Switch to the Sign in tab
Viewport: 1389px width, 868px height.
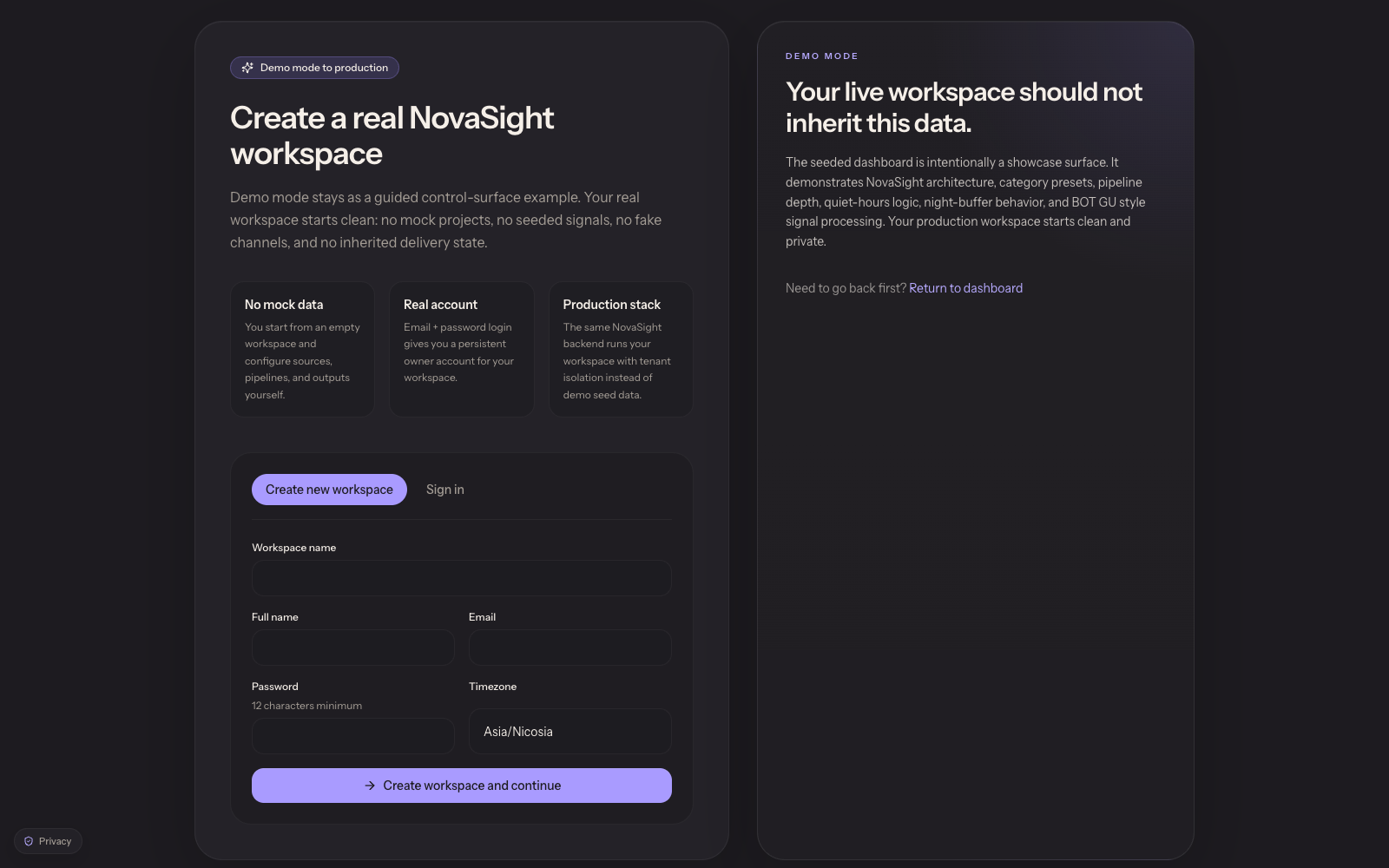click(445, 490)
